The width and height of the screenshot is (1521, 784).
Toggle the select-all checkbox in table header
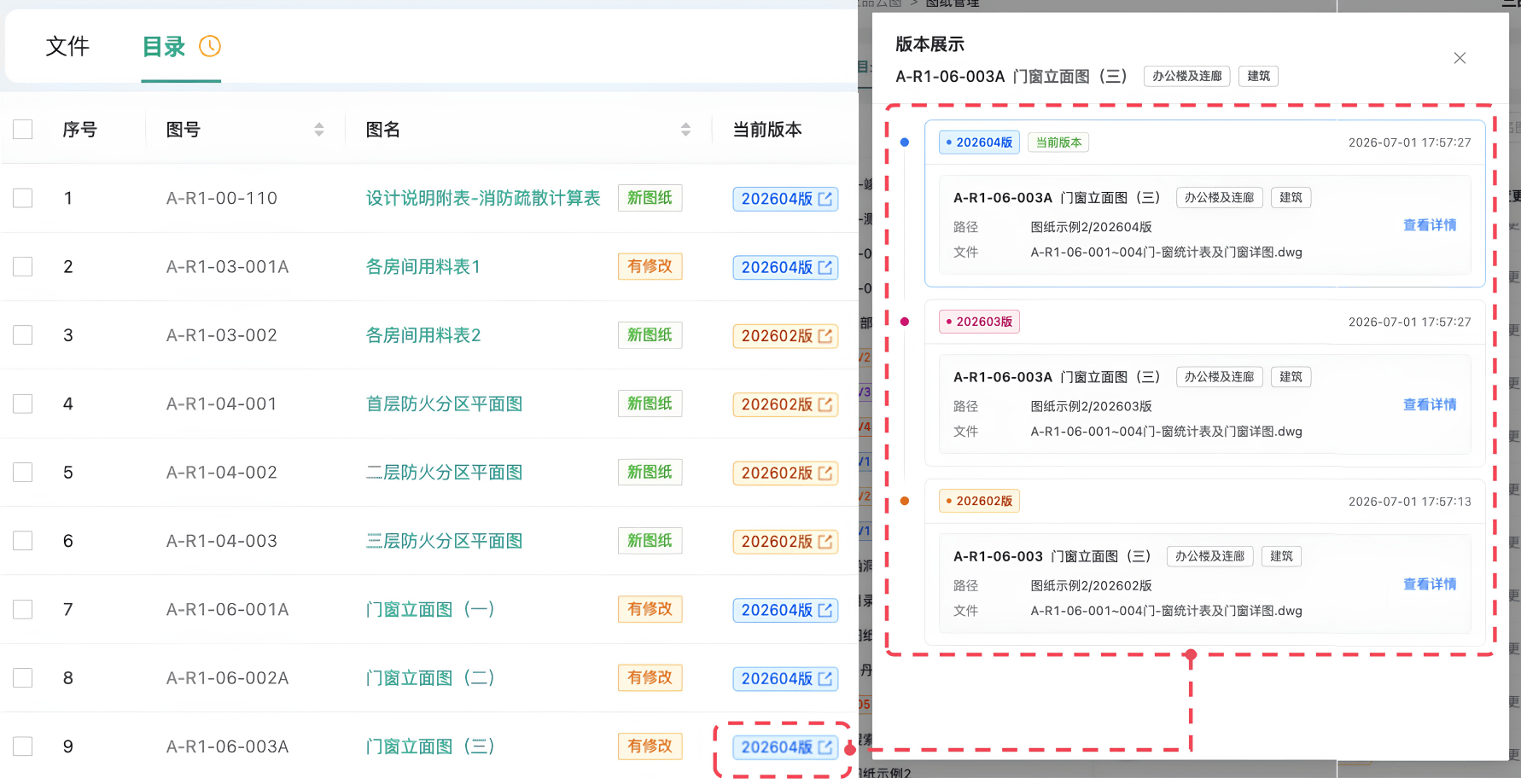tap(23, 130)
